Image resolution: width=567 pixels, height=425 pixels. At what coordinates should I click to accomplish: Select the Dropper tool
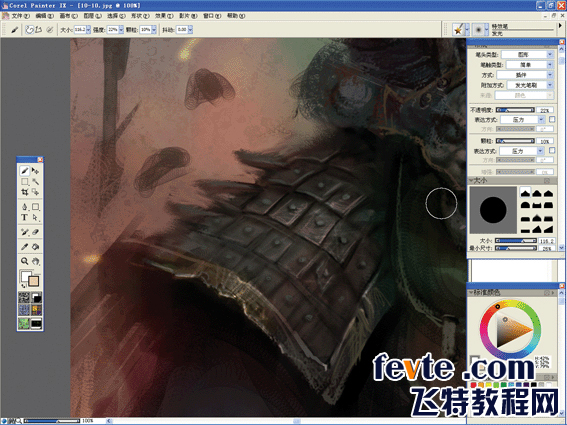pyautogui.click(x=25, y=247)
